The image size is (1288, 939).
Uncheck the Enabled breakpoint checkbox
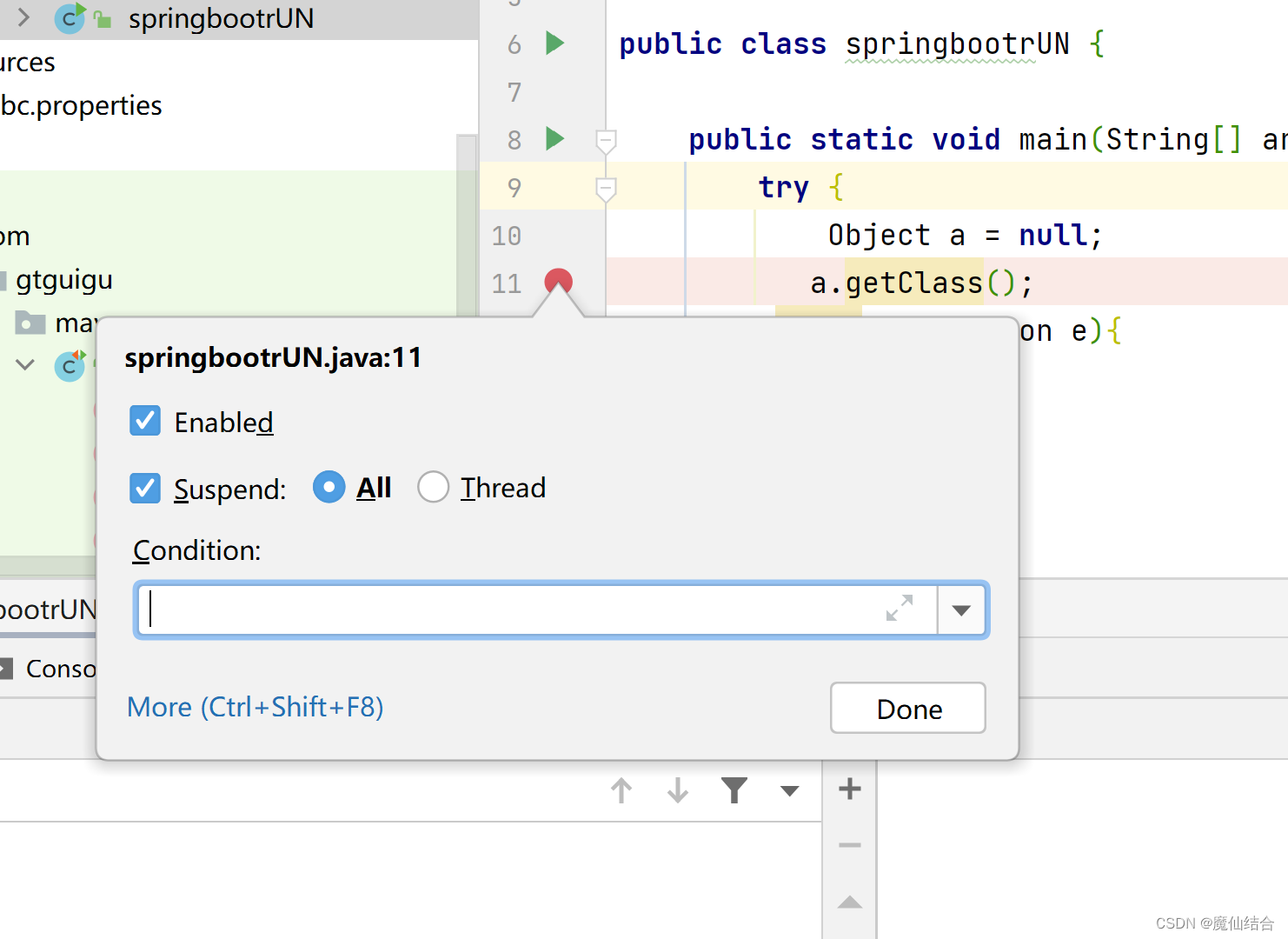[x=145, y=422]
